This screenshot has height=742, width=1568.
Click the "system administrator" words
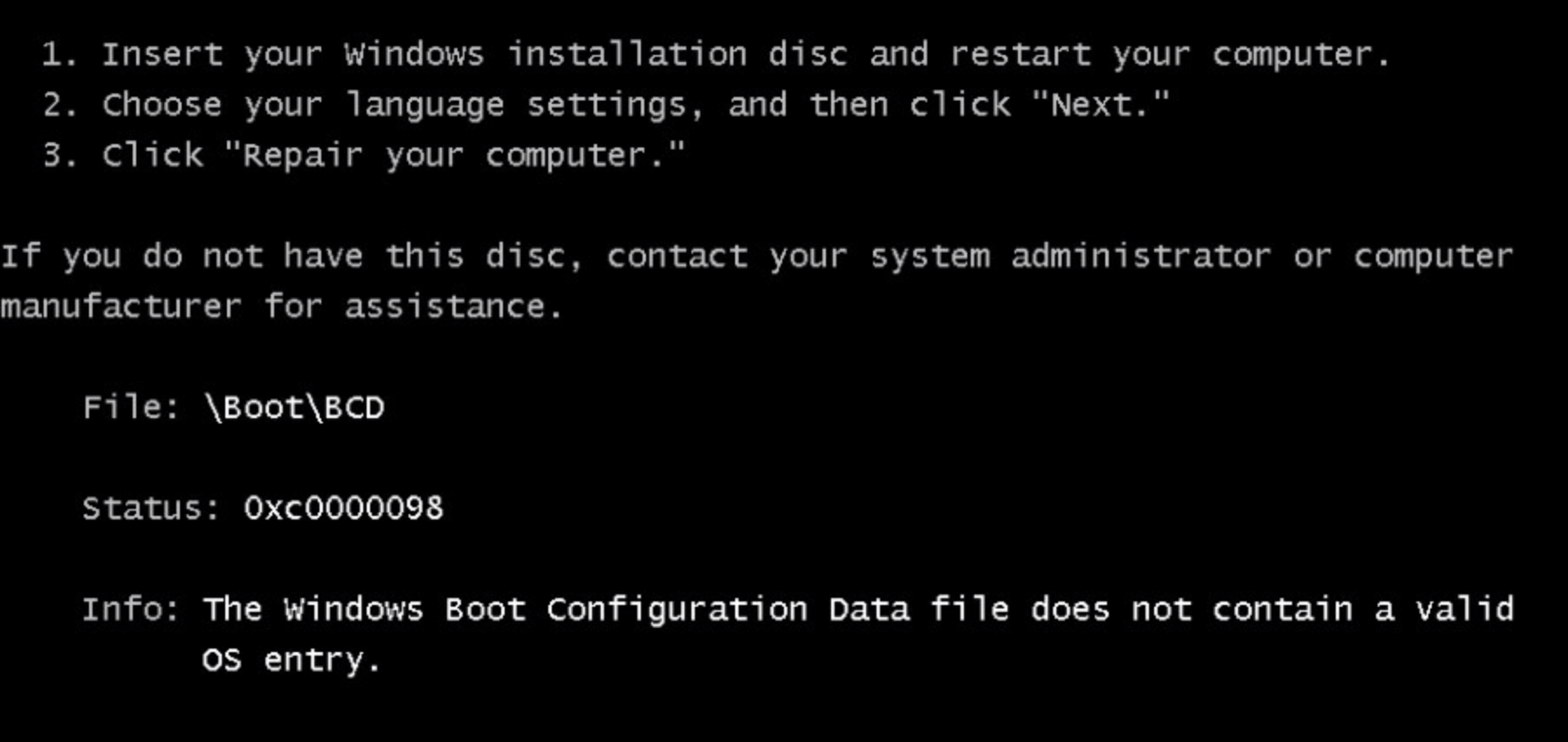1070,257
